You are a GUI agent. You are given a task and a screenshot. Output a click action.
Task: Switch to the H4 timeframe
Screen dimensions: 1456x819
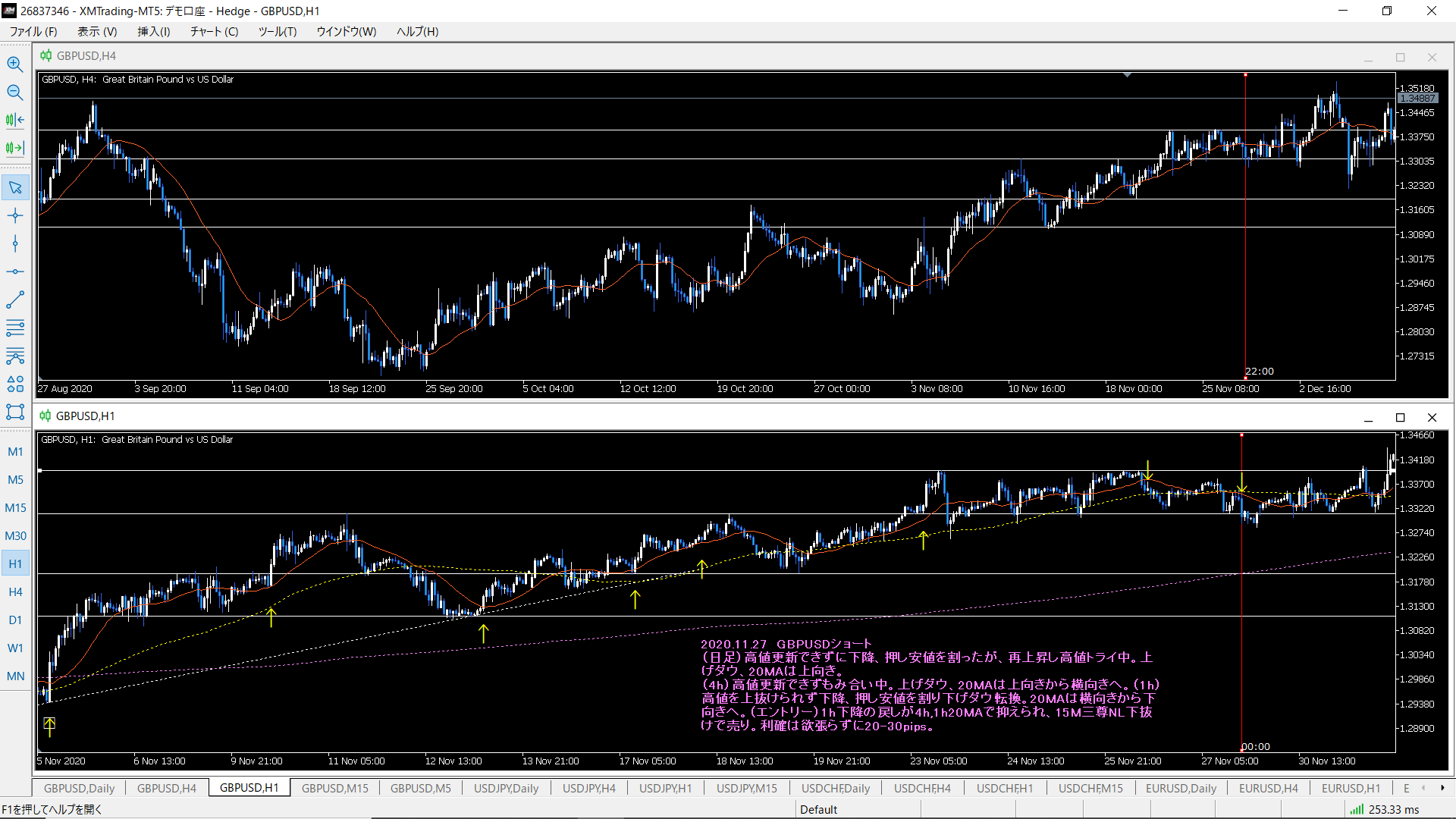pos(15,592)
